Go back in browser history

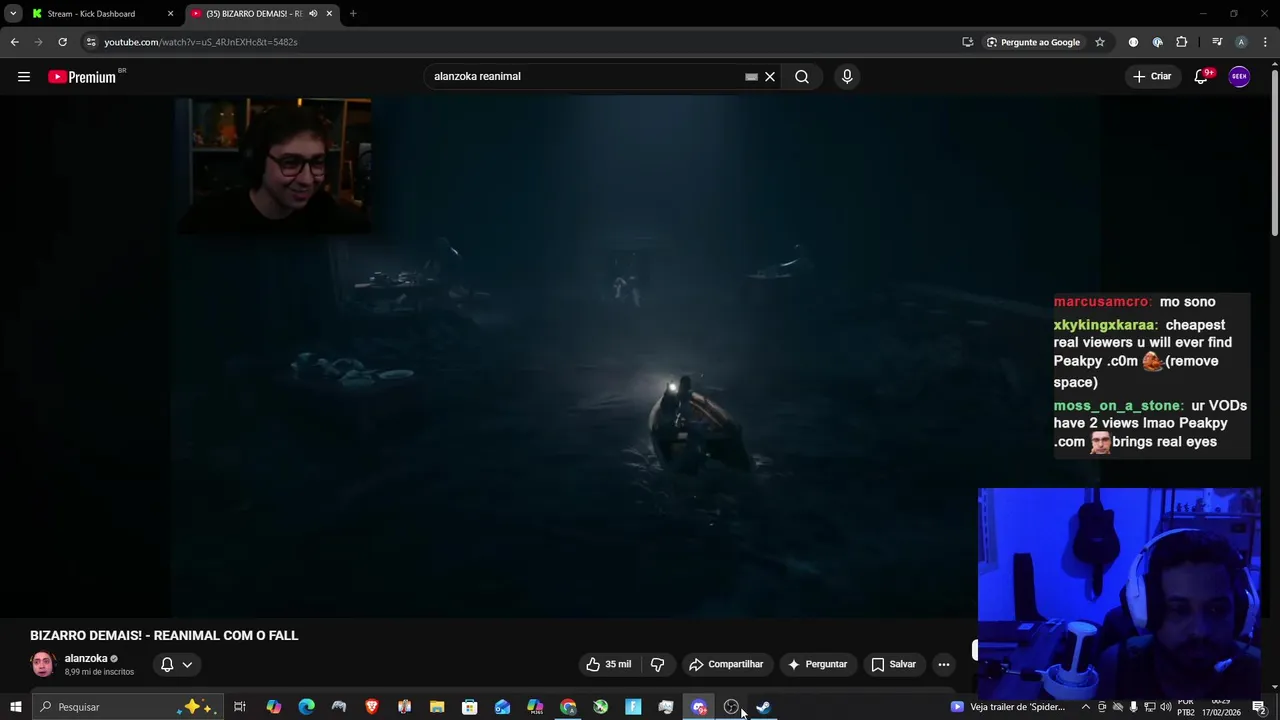click(x=14, y=42)
